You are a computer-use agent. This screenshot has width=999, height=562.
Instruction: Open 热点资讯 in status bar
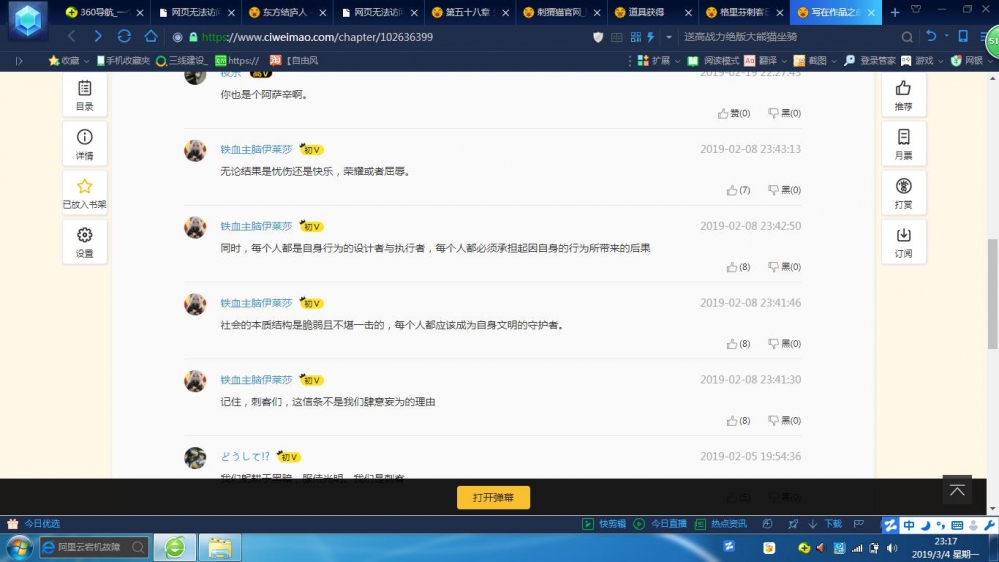(721, 524)
